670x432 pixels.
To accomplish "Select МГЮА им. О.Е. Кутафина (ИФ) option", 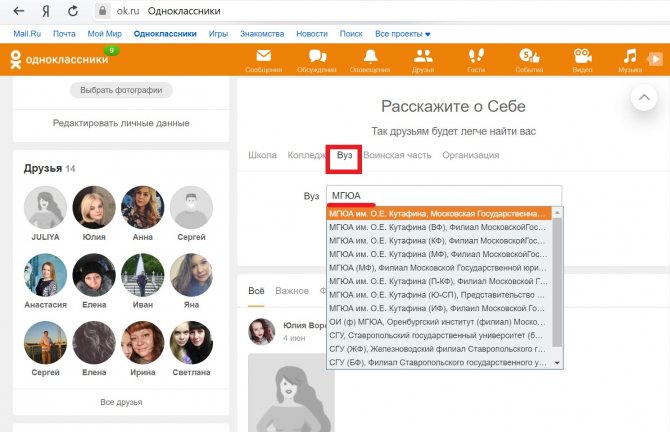I will pyautogui.click(x=439, y=308).
